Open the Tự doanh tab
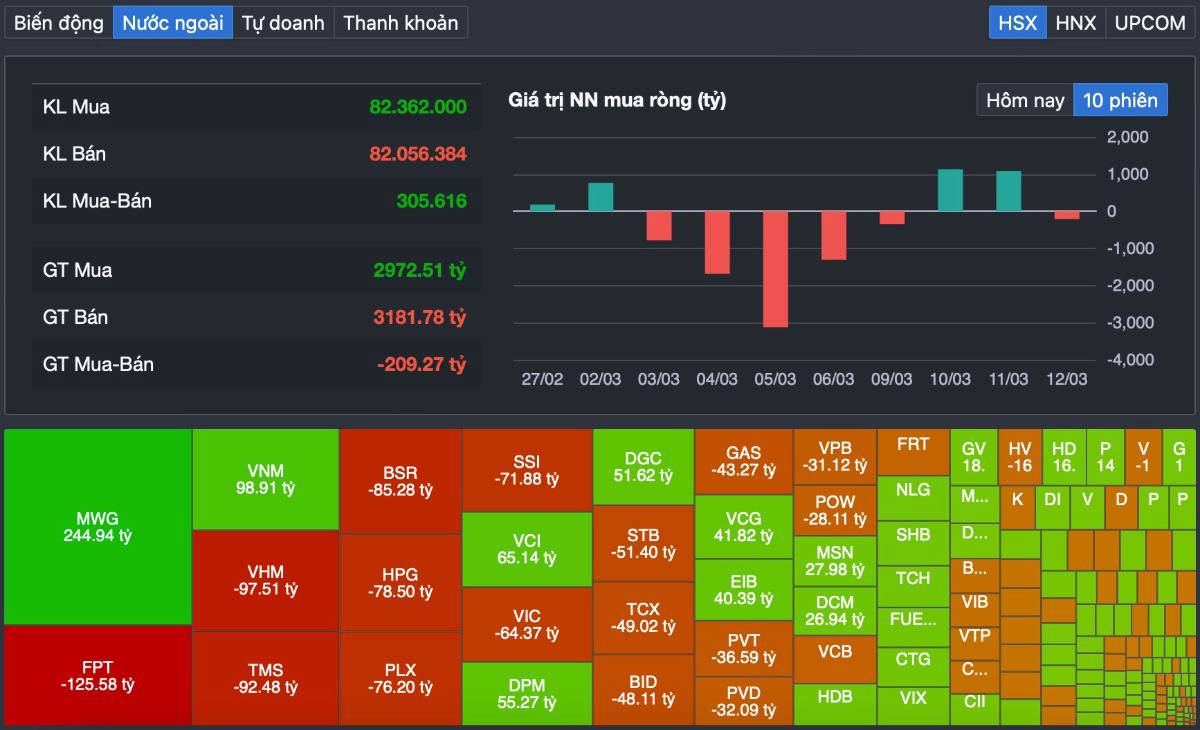Screen dimensions: 1200x730 283,22
